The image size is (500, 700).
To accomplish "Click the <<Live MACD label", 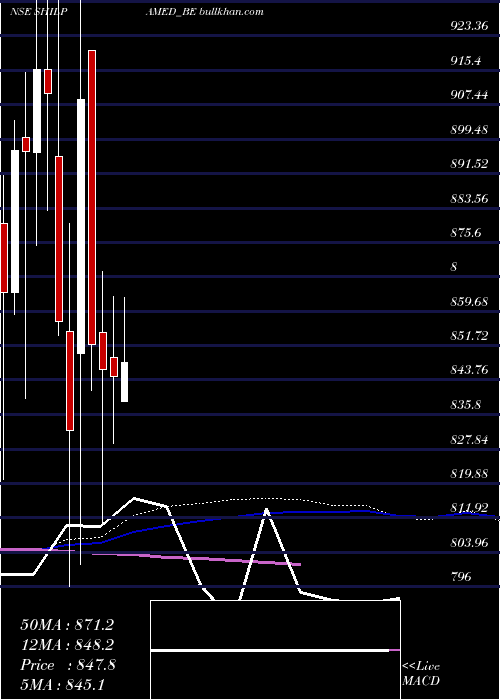I will click(421, 674).
